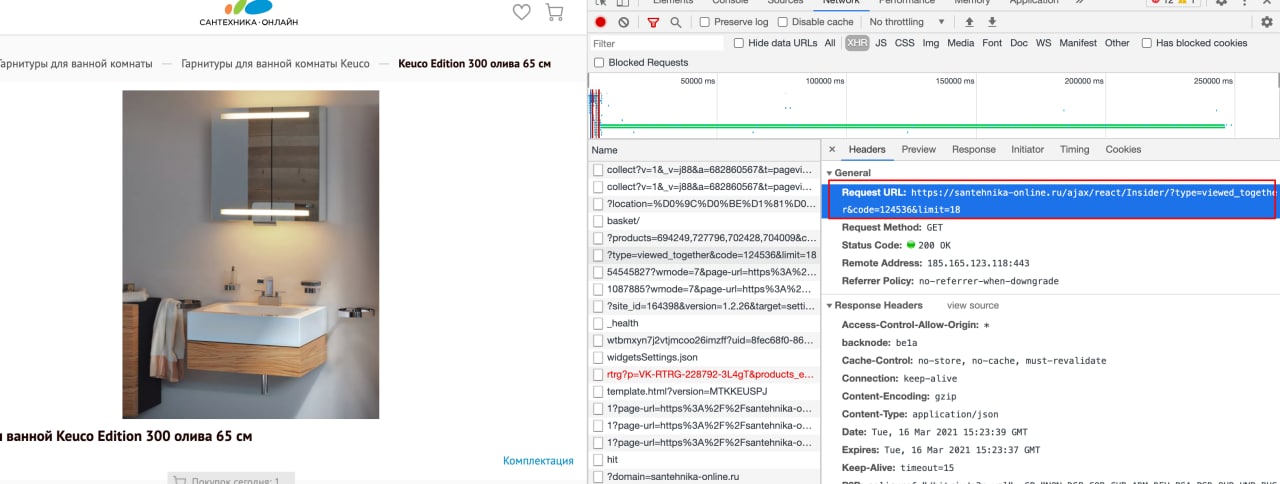The width and height of the screenshot is (1280, 484).
Task: Click the Name column header
Action: [x=705, y=149]
